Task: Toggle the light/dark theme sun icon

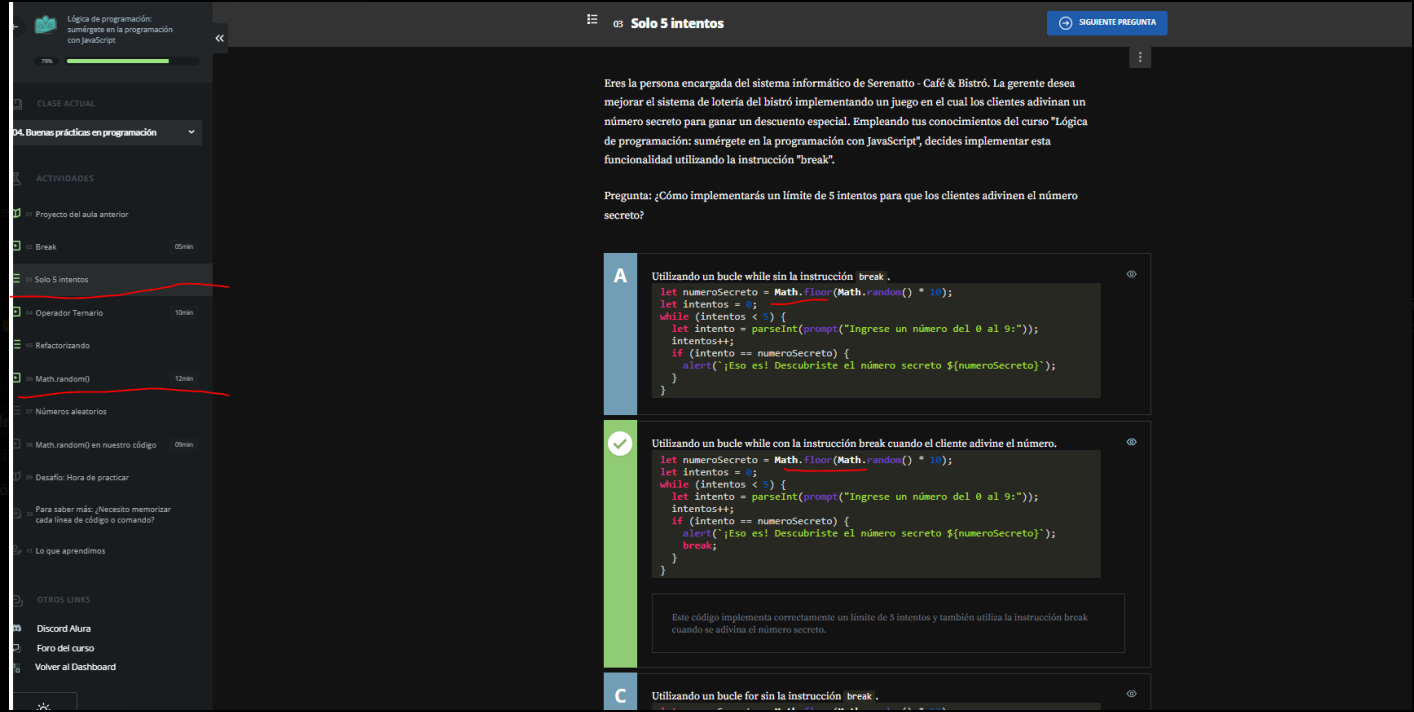Action: (43, 705)
